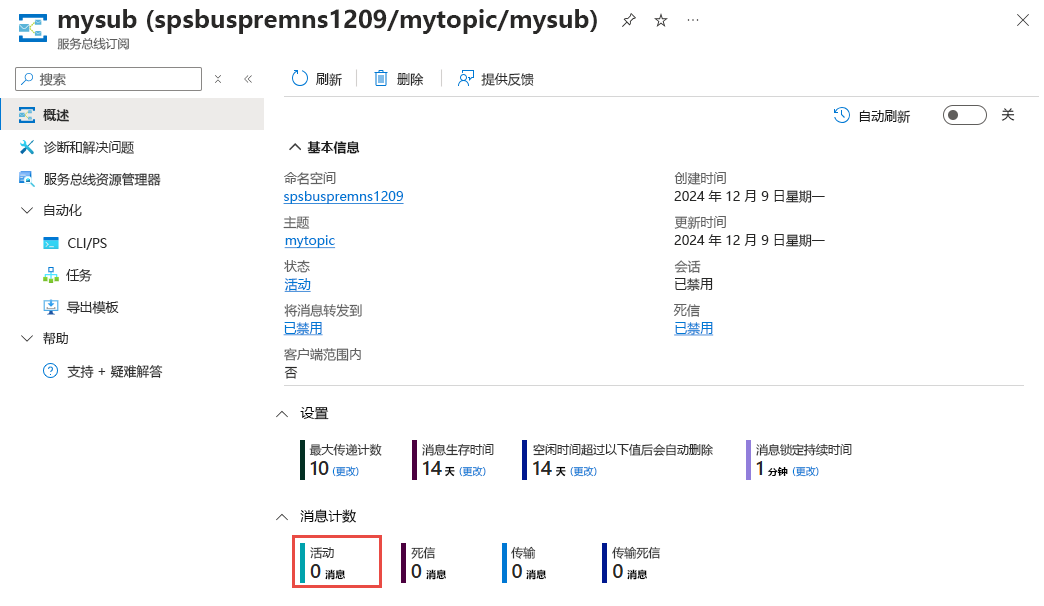Clear the sidebar search with the X
Screen dimensions: 1044x606
click(218, 79)
